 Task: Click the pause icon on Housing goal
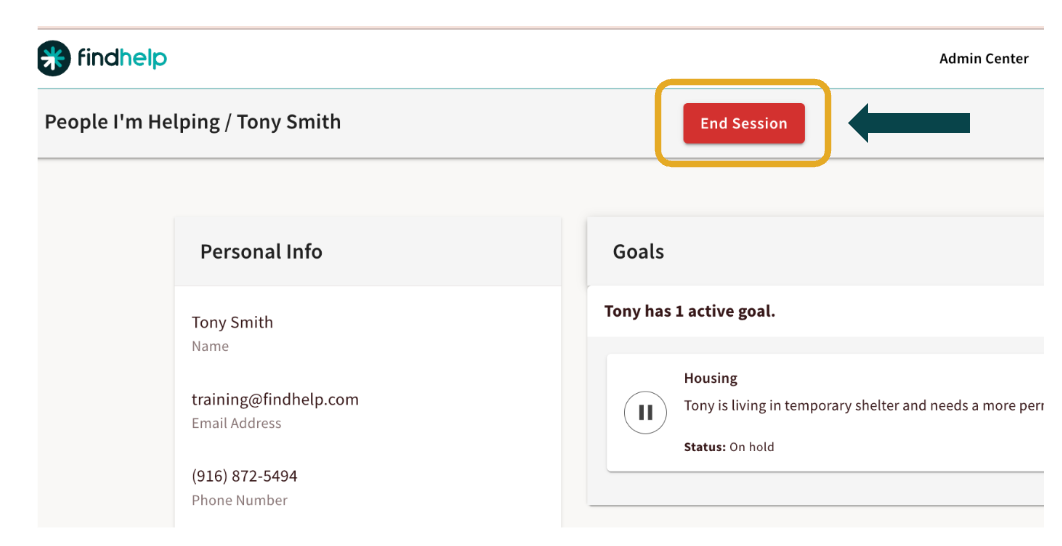click(x=645, y=412)
